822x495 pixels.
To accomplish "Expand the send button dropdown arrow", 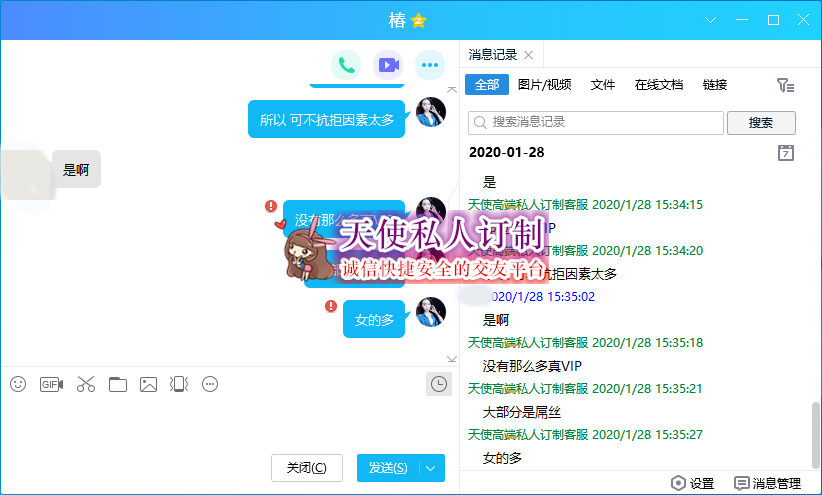I will click(431, 468).
